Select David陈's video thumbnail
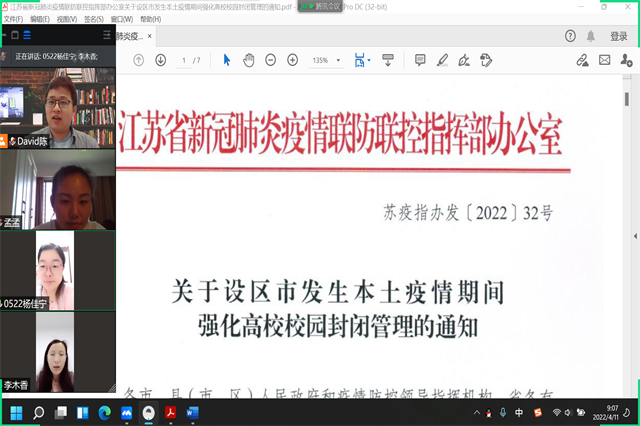 point(57,105)
